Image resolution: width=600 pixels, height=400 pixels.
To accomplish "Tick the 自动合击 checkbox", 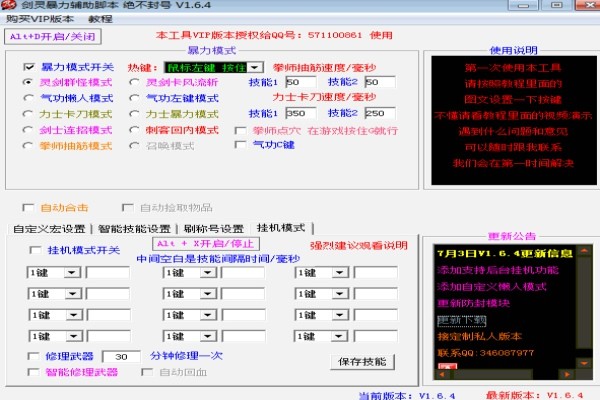I will point(29,208).
